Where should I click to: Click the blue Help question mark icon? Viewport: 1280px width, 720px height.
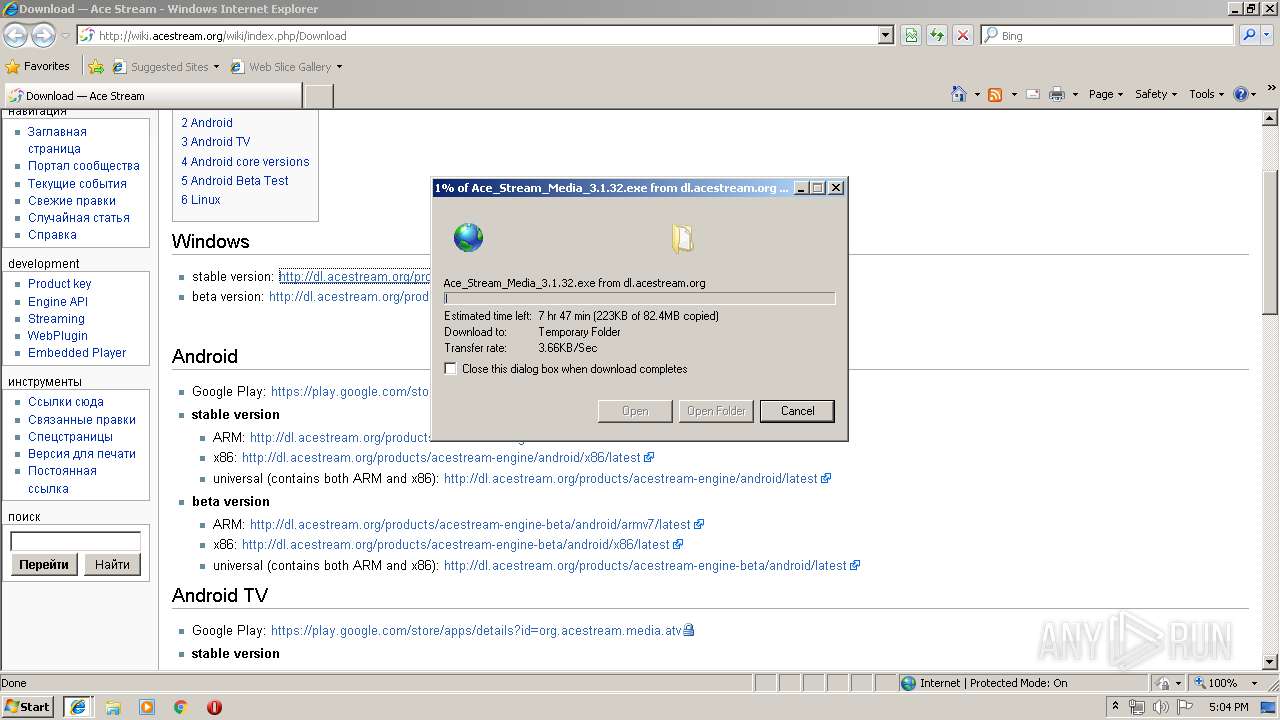point(1241,94)
